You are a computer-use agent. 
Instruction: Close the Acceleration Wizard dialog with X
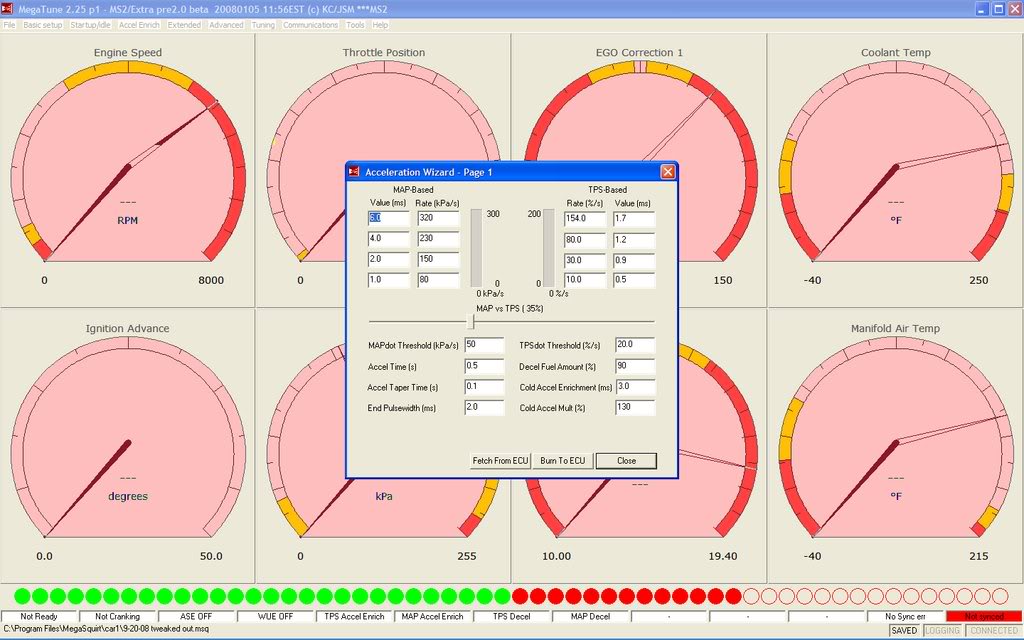click(667, 172)
